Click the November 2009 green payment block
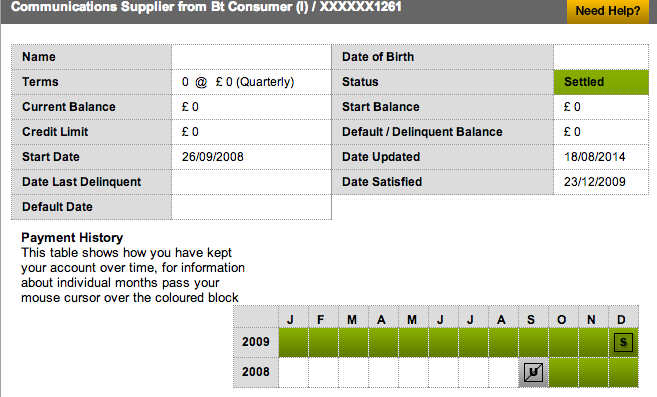 tap(593, 343)
